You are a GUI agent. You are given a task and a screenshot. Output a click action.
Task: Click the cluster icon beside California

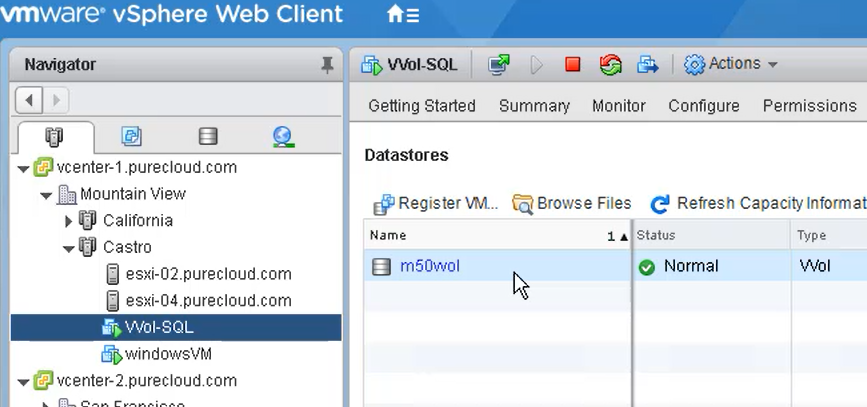coord(87,220)
